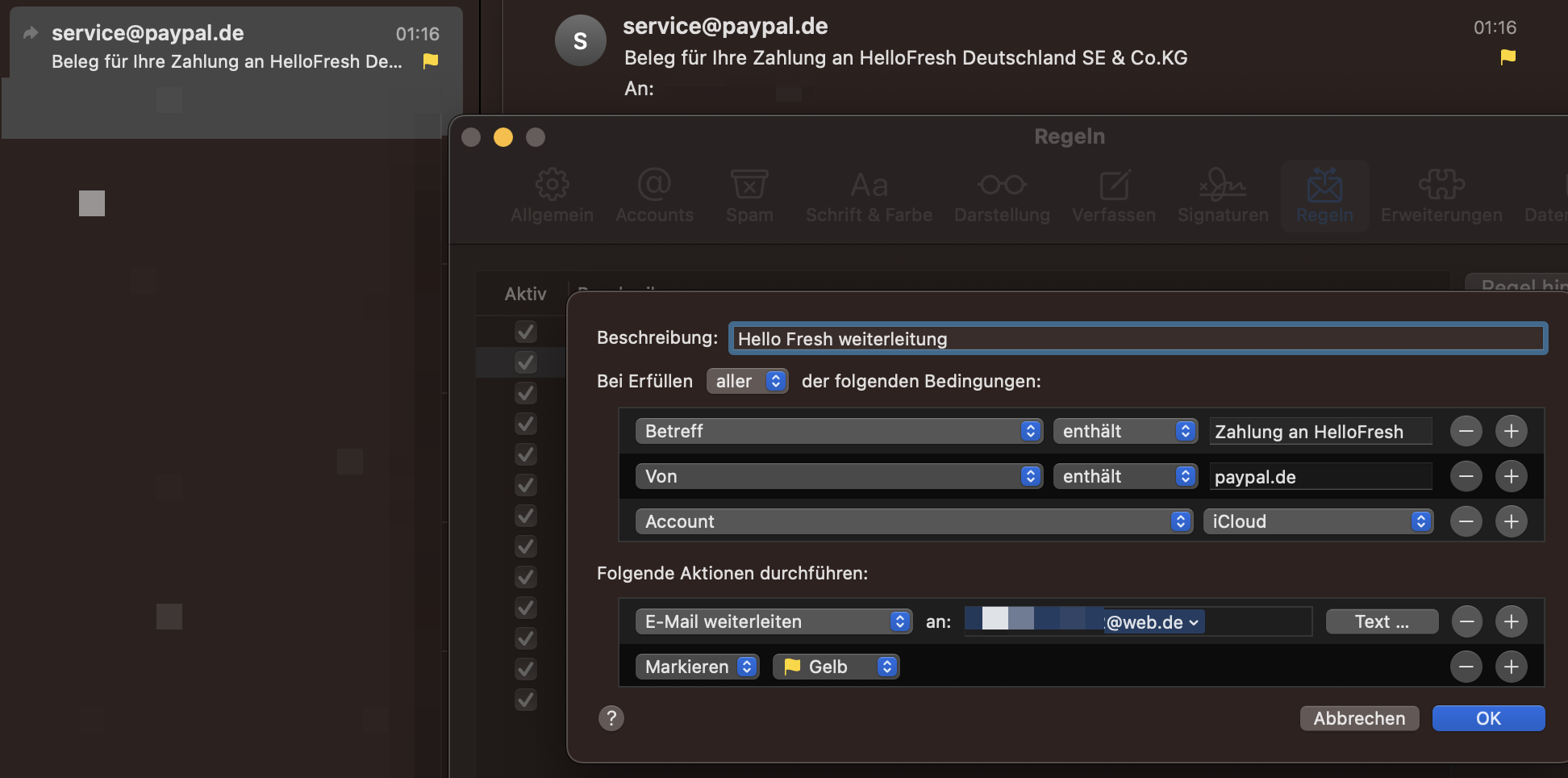Toggle the highlighted second rule checkbox
This screenshot has height=778, width=1568.
click(526, 362)
